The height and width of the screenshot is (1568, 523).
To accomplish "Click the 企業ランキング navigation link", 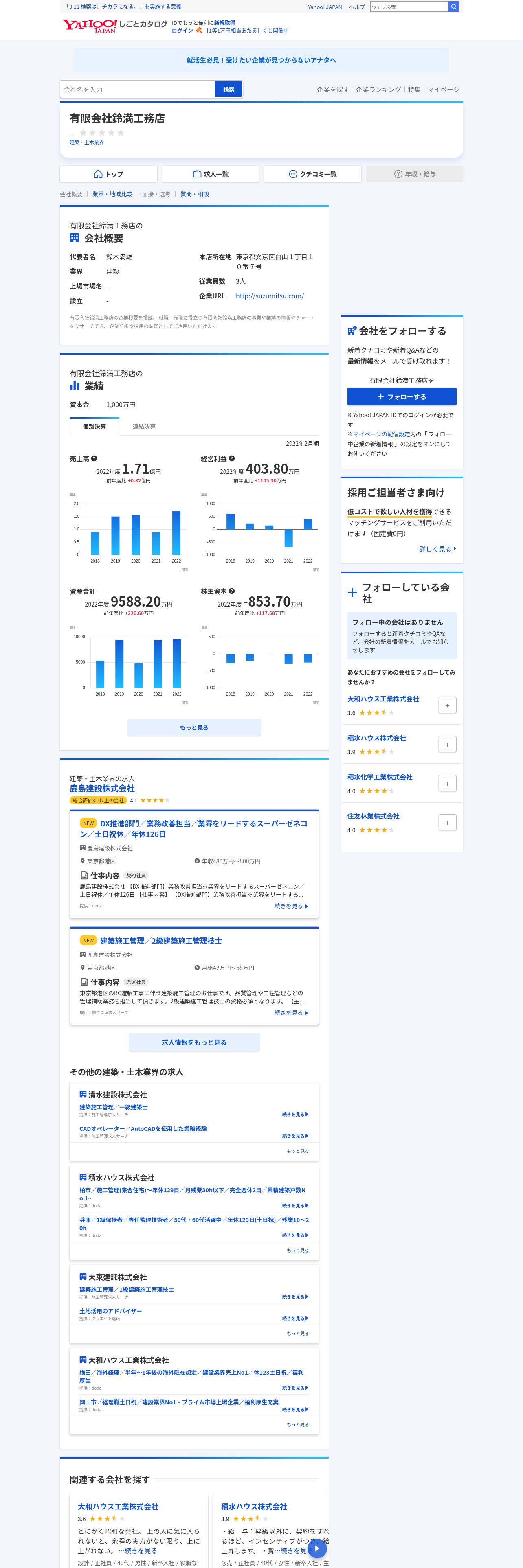I will 379,90.
